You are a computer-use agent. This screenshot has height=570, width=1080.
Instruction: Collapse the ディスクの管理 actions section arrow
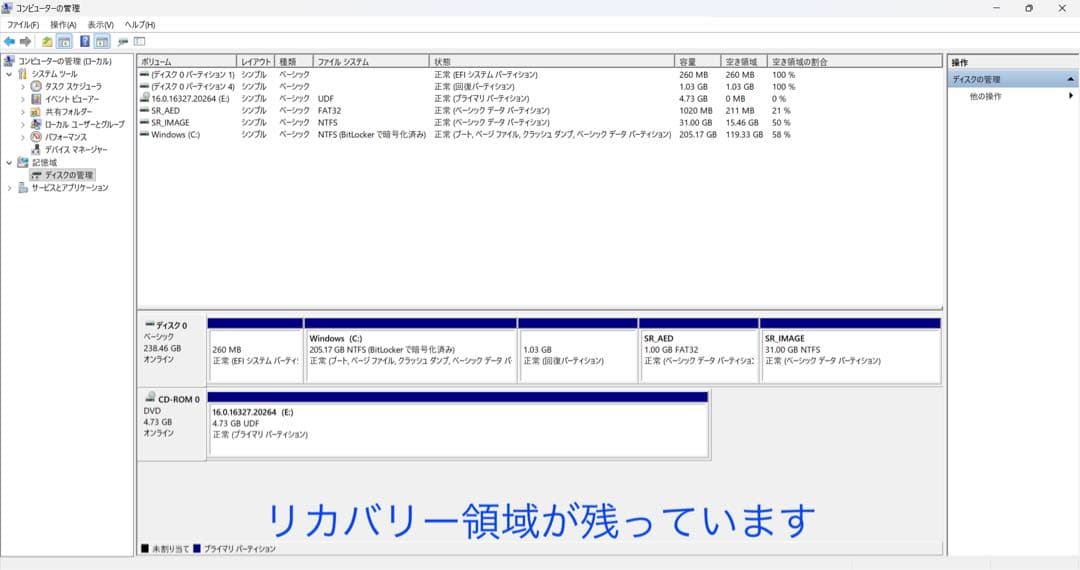pyautogui.click(x=1070, y=79)
